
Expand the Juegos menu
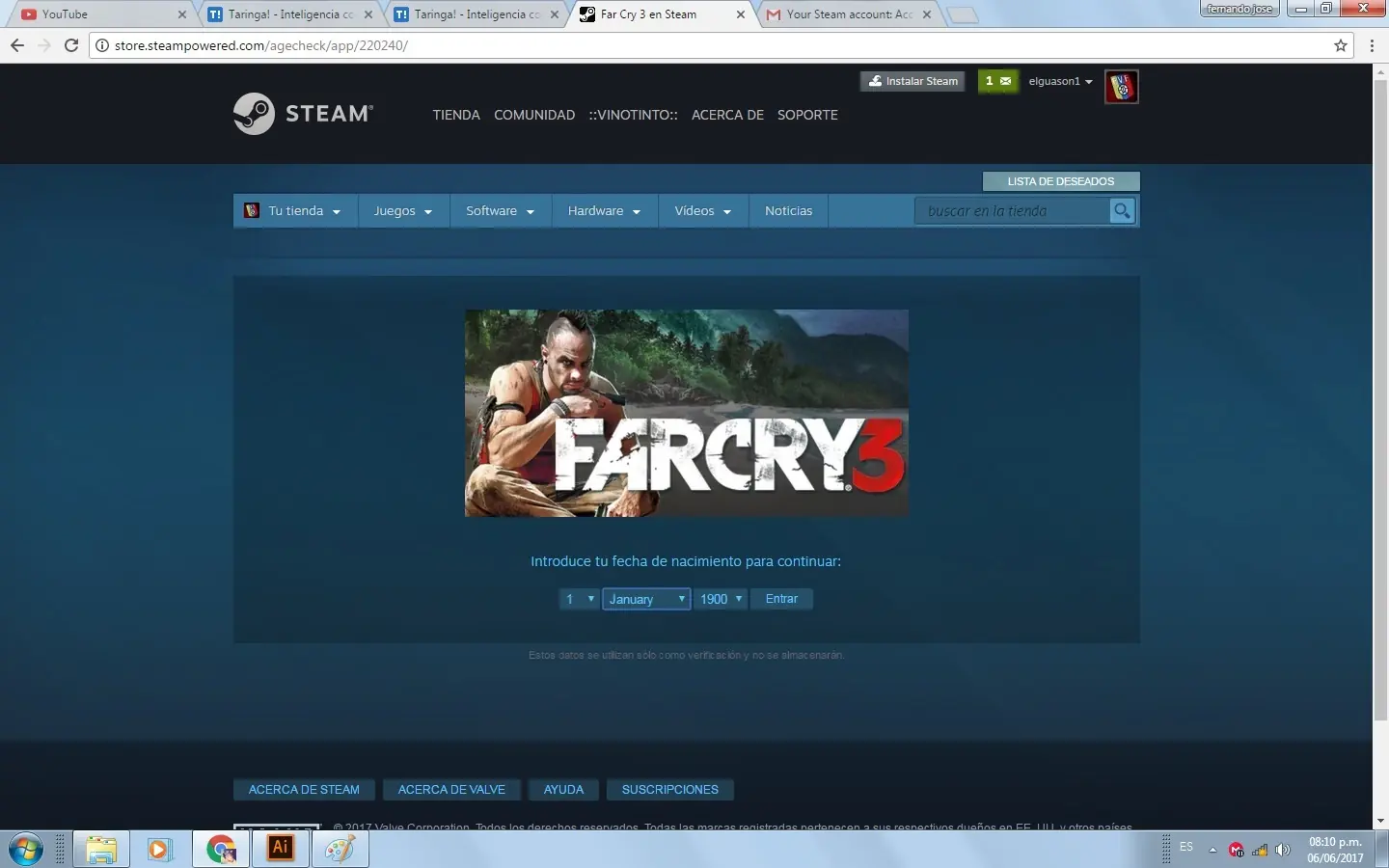(x=403, y=211)
